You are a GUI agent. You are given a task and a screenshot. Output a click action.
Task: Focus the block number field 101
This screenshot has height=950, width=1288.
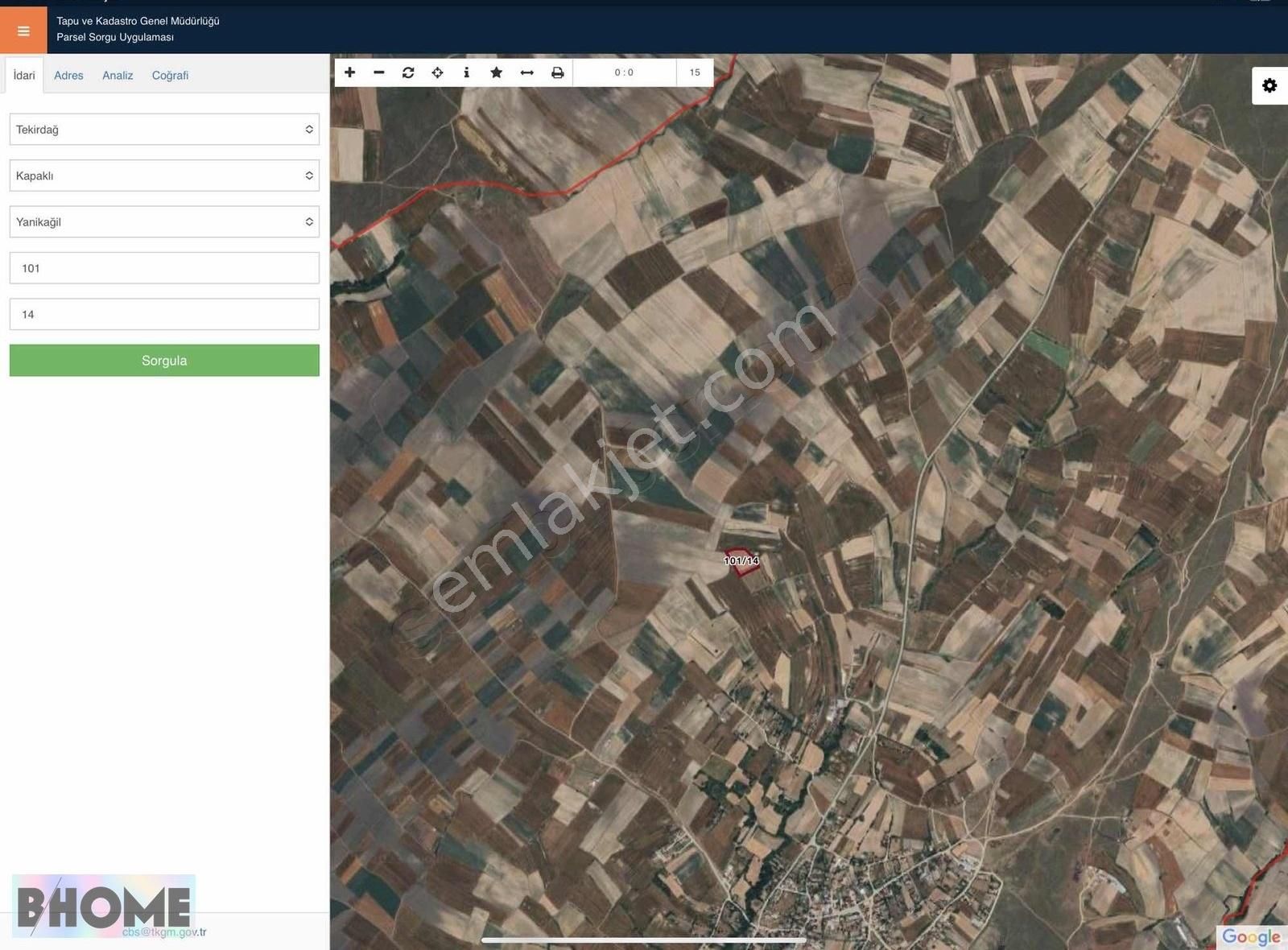(164, 268)
